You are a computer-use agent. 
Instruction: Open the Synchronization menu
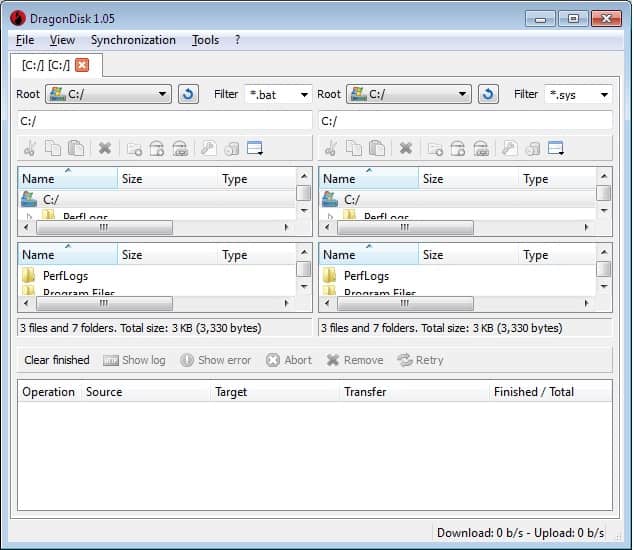point(133,40)
